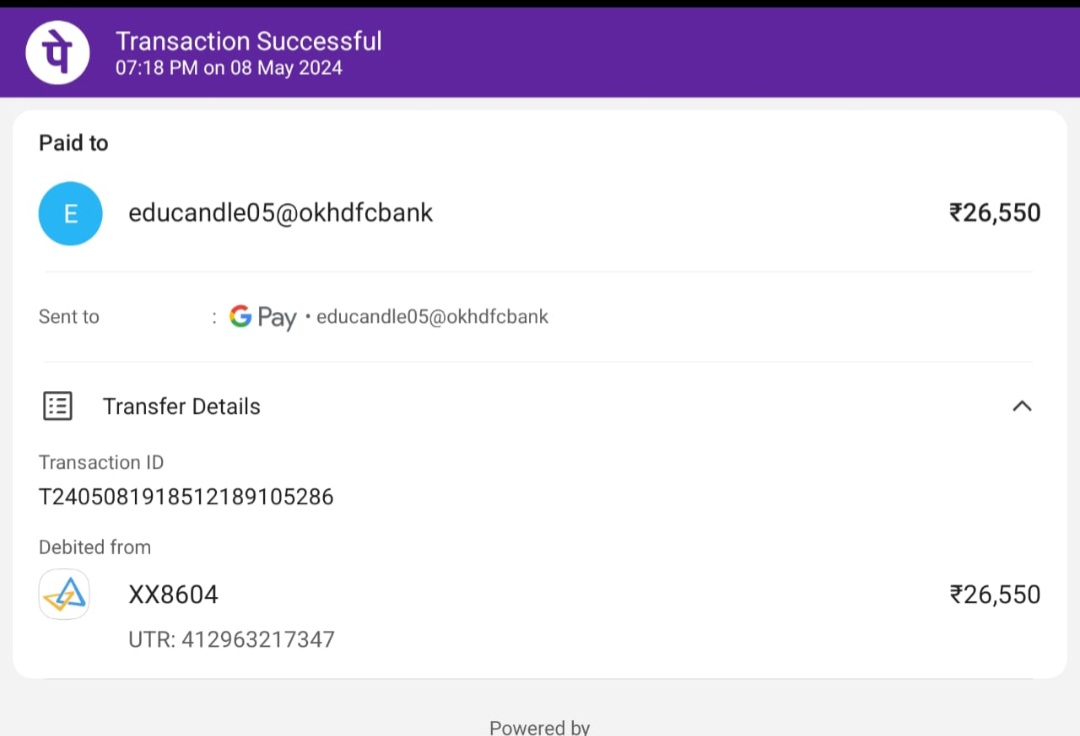Click the ₹26,550 amount in the Paid to row

(994, 213)
